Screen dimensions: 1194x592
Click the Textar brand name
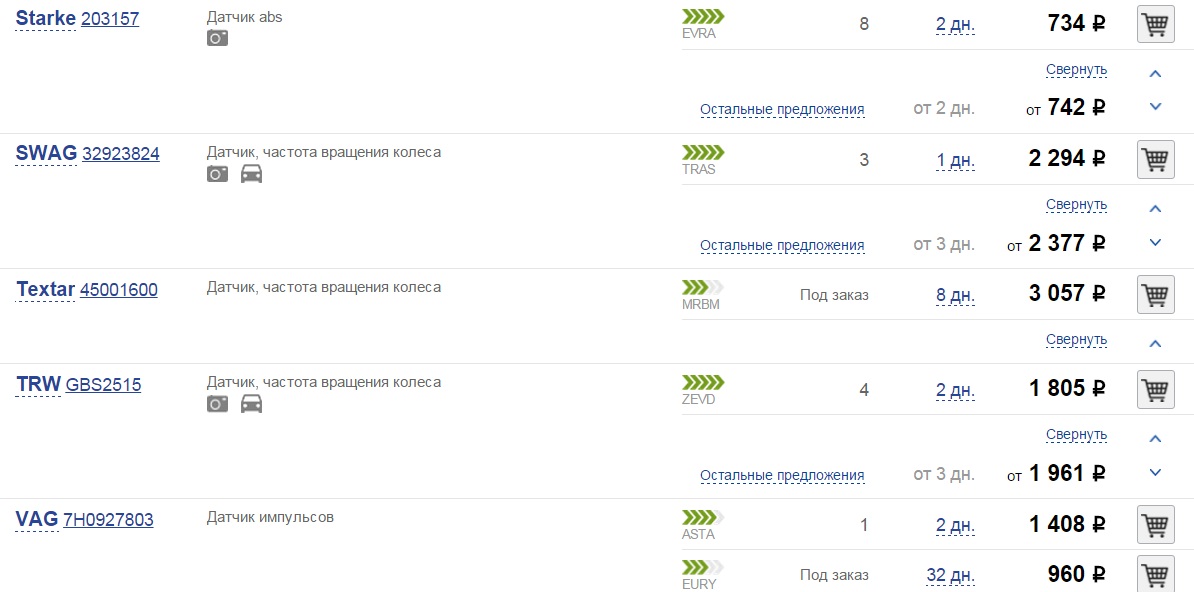click(45, 290)
